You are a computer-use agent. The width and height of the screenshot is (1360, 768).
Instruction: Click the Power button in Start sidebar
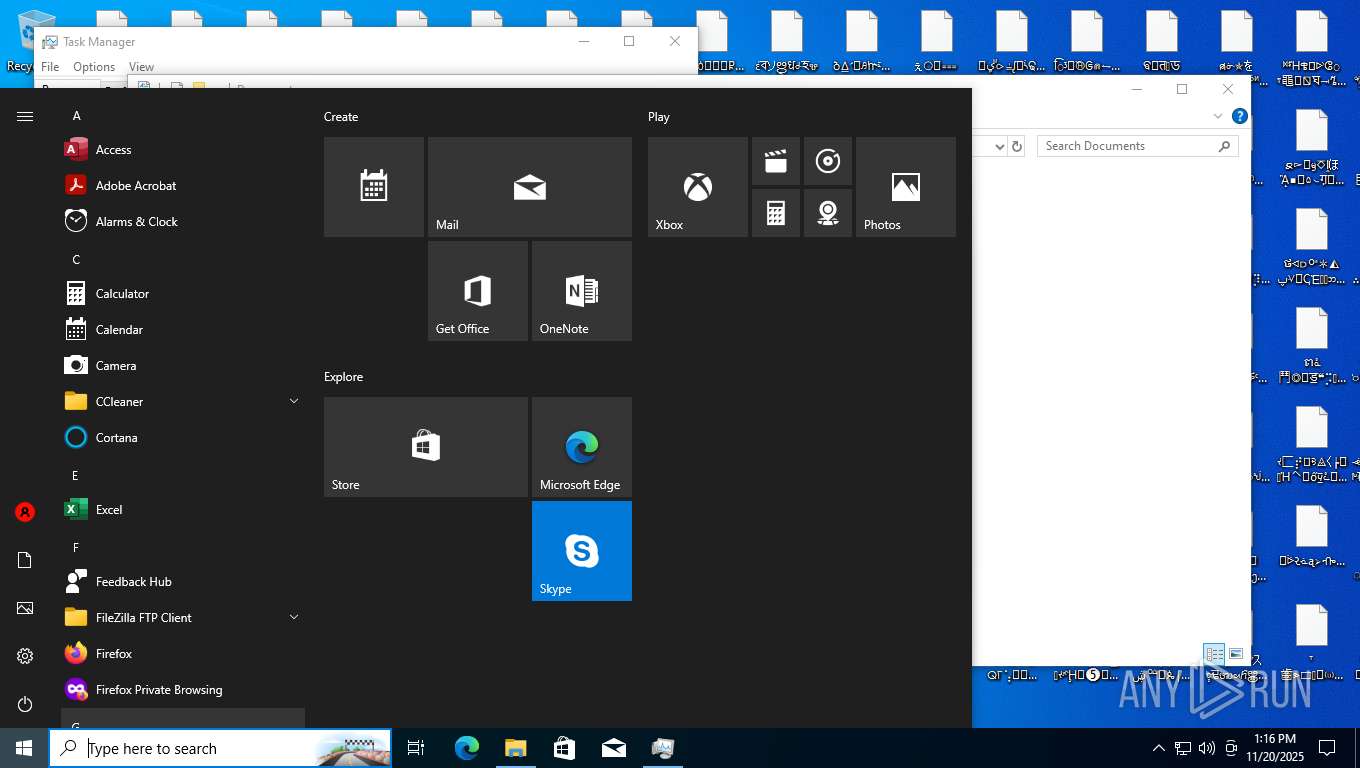pyautogui.click(x=25, y=704)
